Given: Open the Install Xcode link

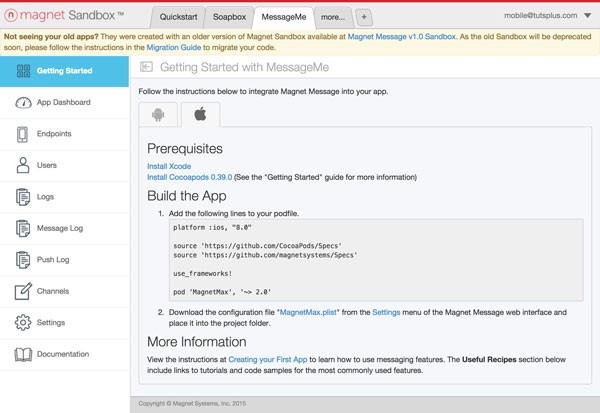Looking at the screenshot, I should (169, 166).
